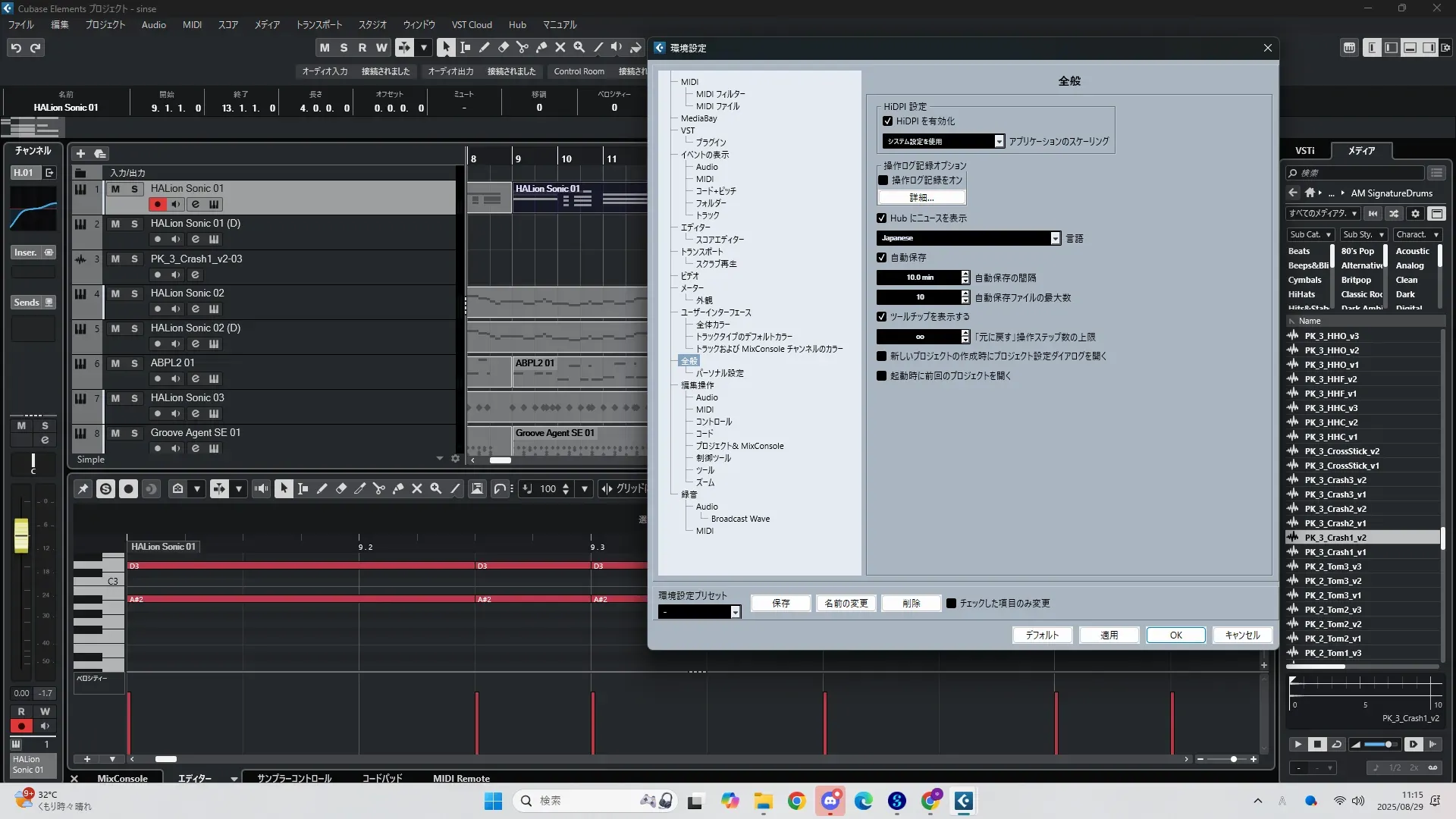
Task: Select the Erase tool in main toolbar
Action: coord(504,47)
